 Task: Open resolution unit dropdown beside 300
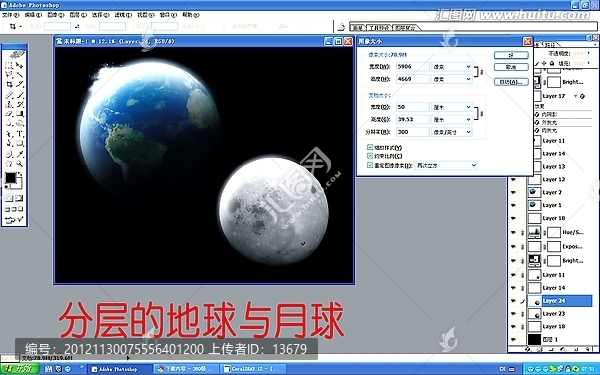[x=468, y=132]
